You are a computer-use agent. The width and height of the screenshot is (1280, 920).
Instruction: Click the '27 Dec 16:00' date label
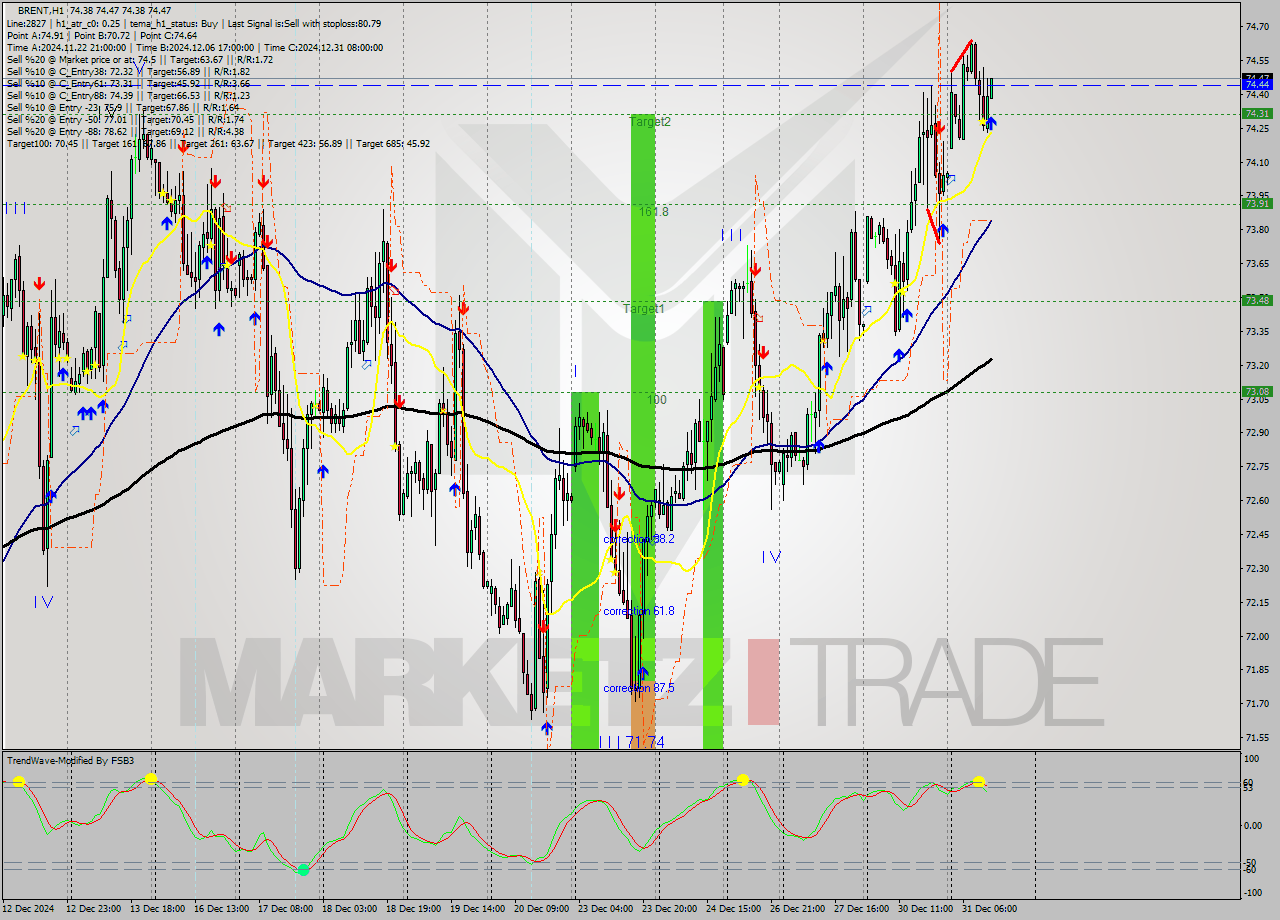[861, 909]
